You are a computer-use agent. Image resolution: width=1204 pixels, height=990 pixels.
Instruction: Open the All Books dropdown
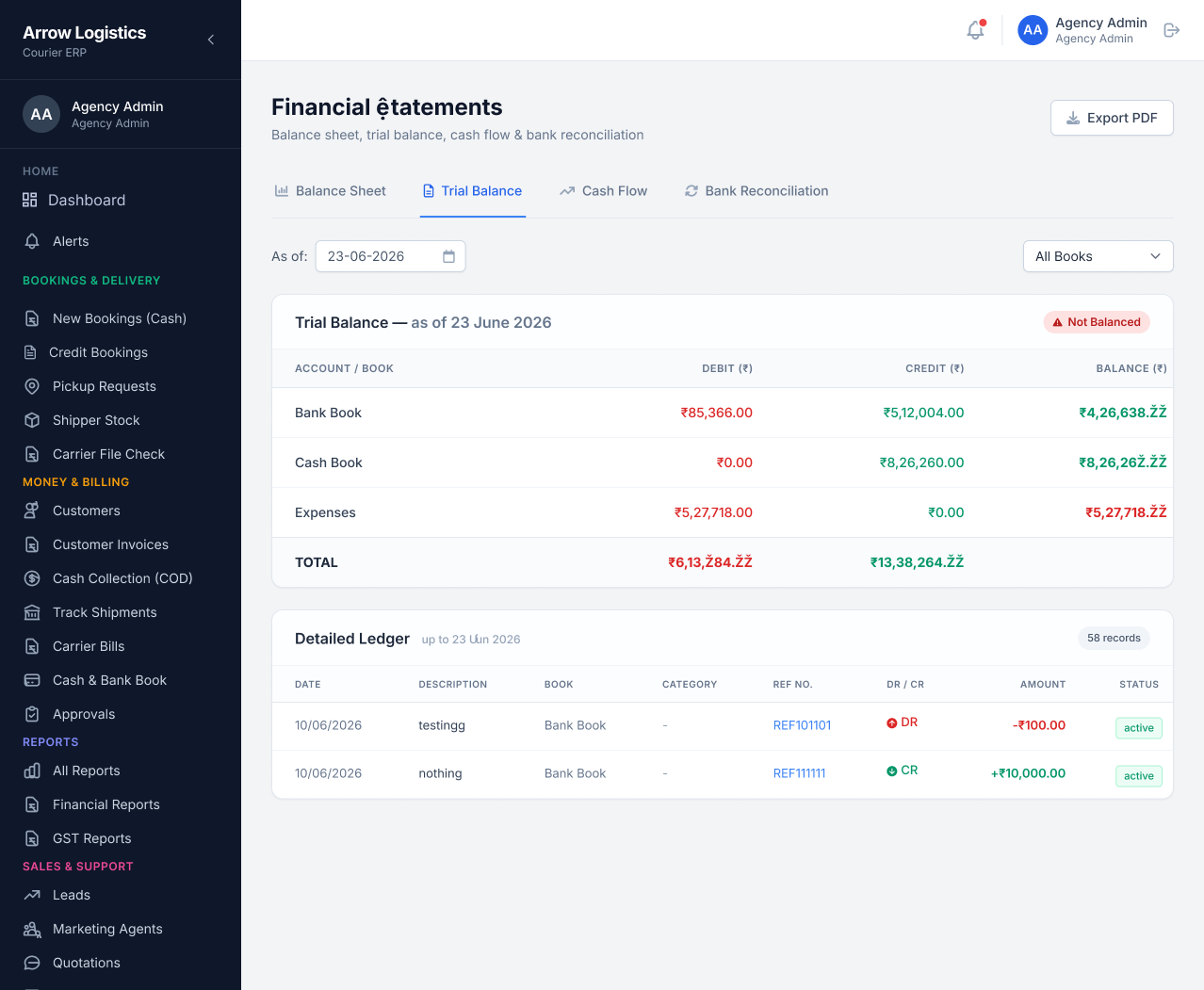(1098, 256)
